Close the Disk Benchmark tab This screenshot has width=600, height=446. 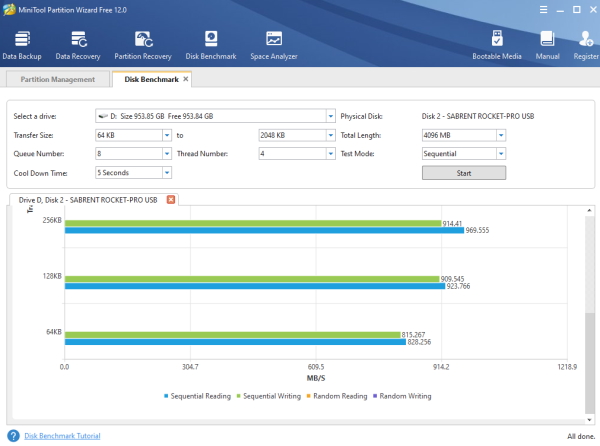point(186,79)
